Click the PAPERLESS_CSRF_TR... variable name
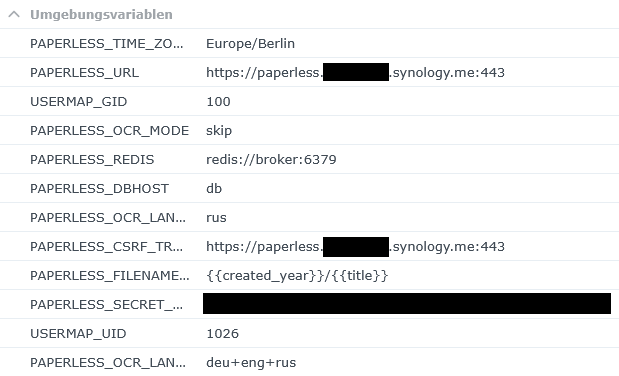Viewport: 619px width, 376px height. pos(107,247)
